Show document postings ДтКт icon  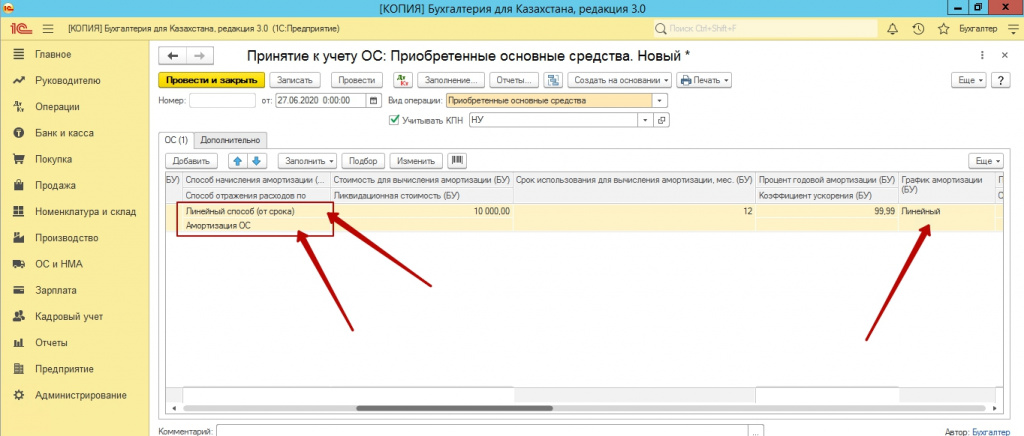pos(402,80)
